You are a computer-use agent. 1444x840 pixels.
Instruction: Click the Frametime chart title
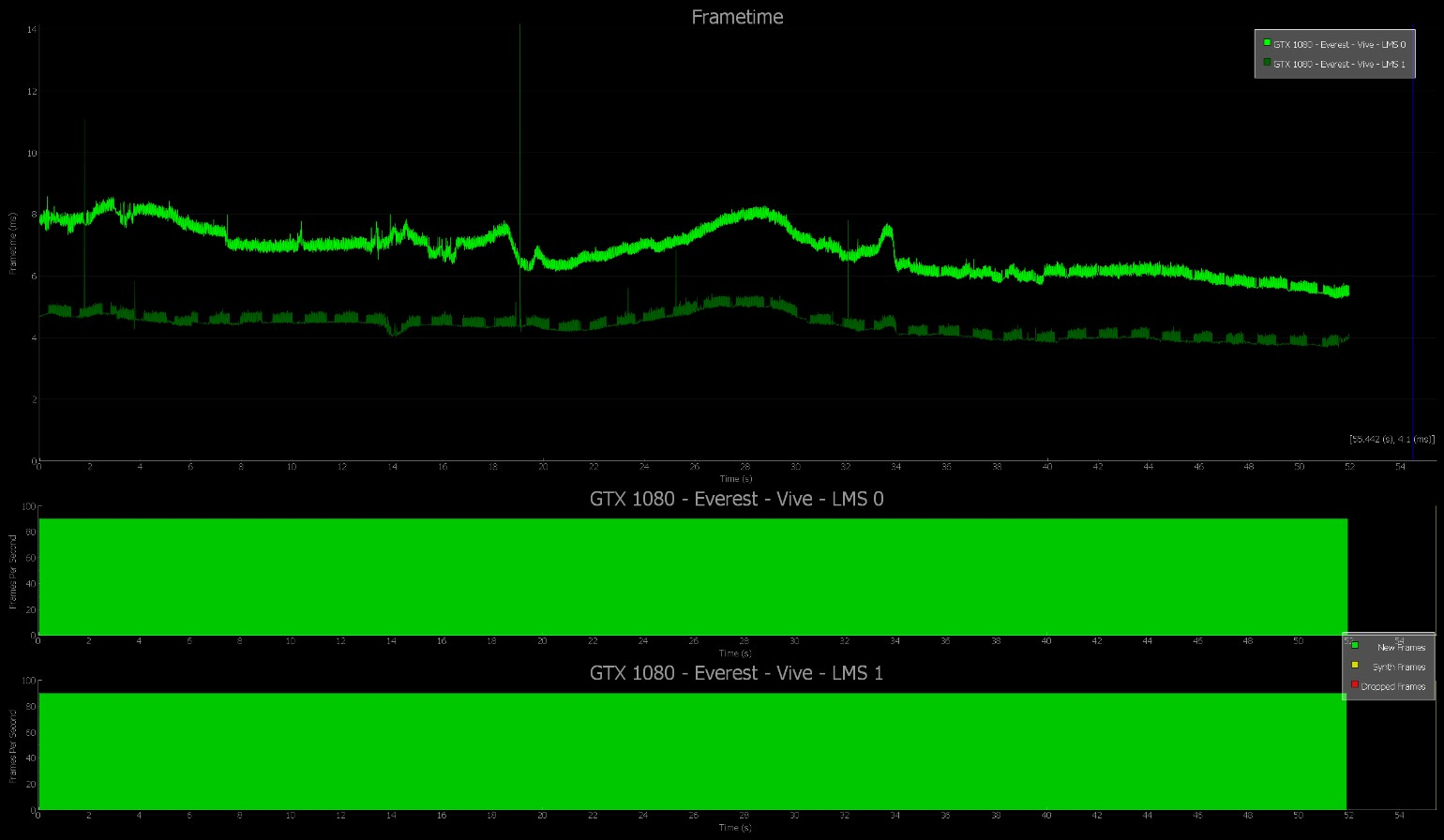737,17
